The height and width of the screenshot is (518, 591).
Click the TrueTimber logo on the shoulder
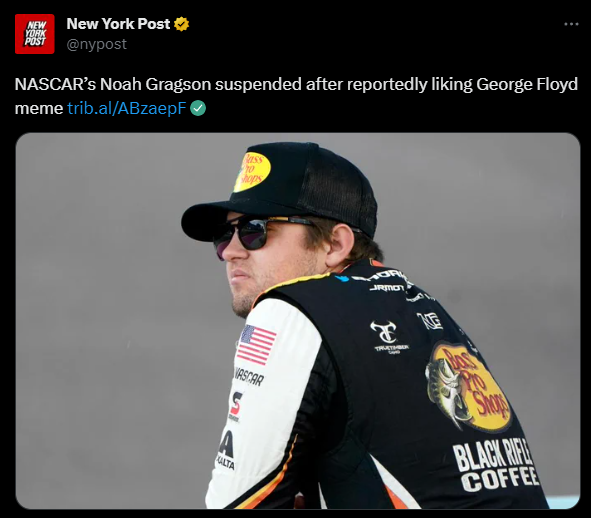click(390, 337)
